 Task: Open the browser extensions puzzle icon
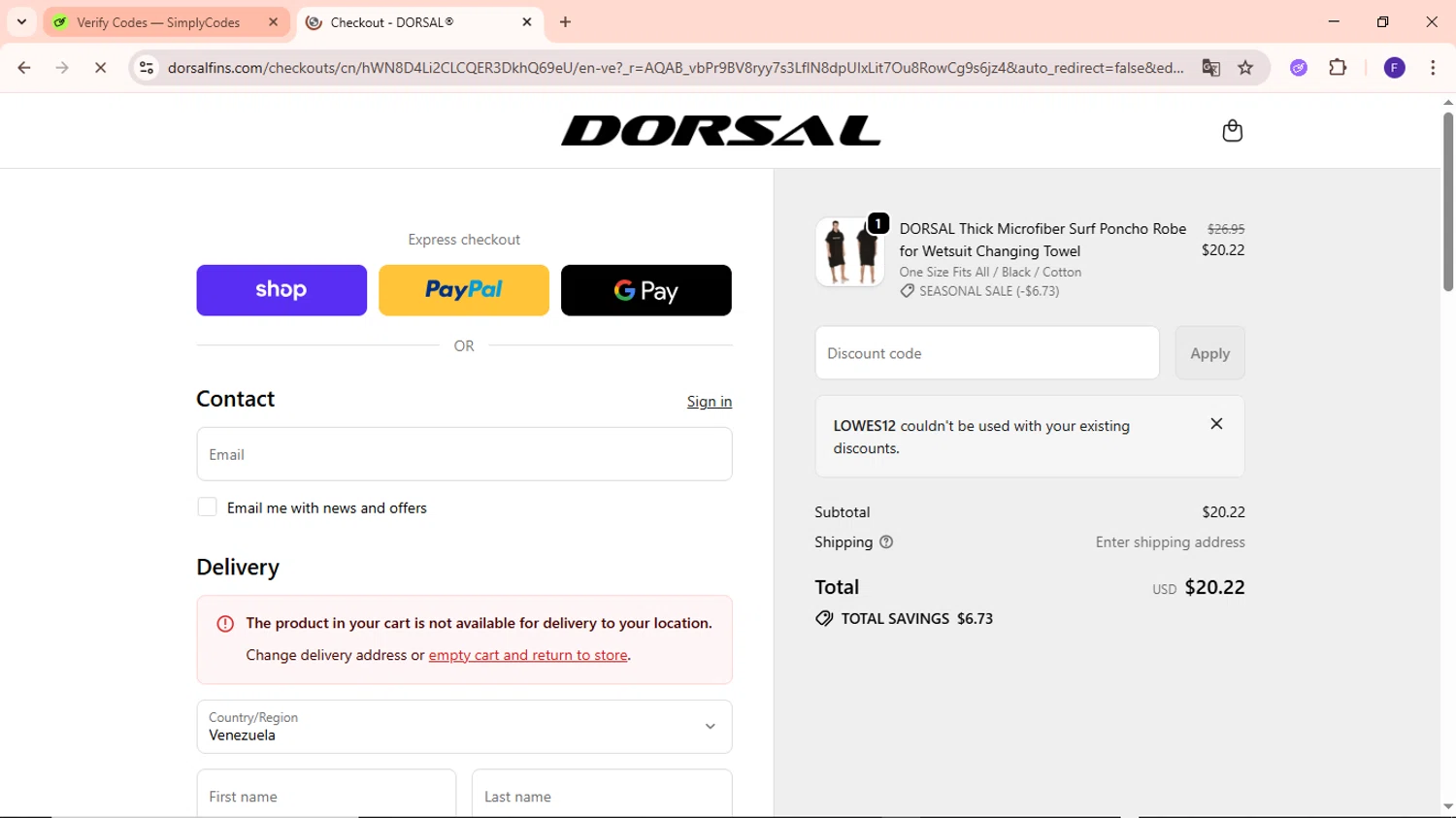click(x=1338, y=68)
